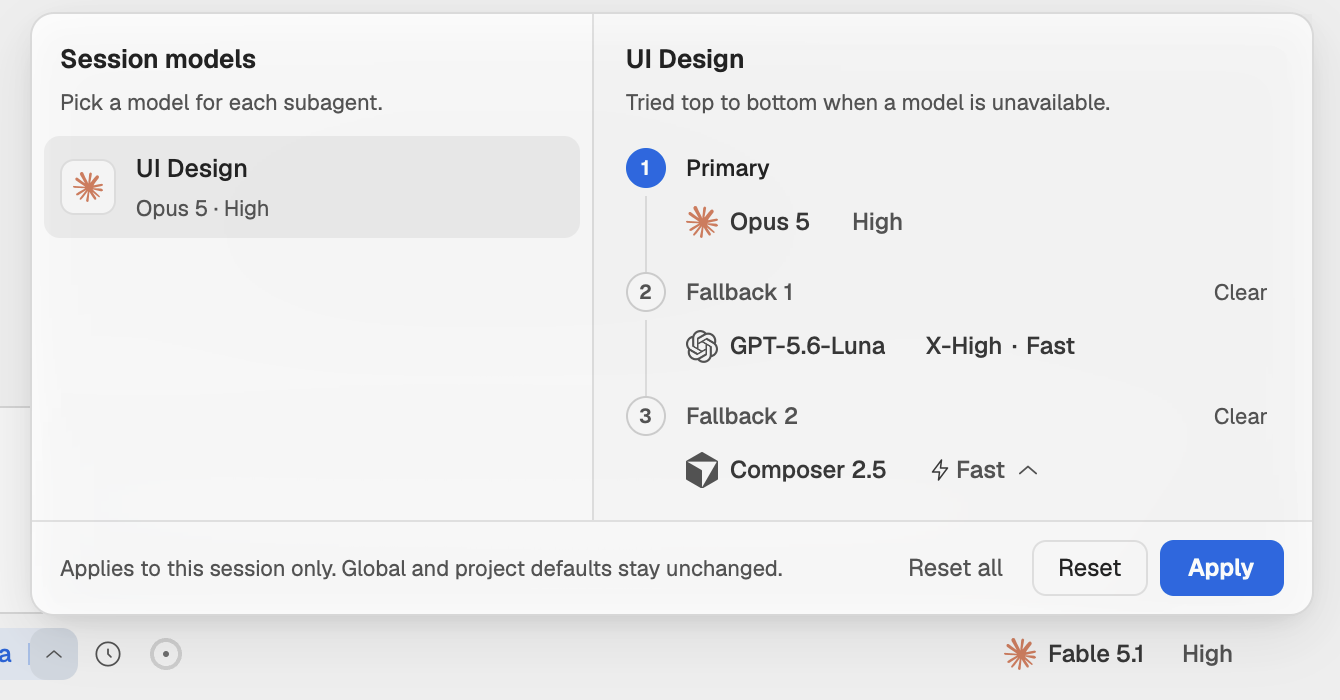
Task: Click the outlined Reset button
Action: [1090, 568]
